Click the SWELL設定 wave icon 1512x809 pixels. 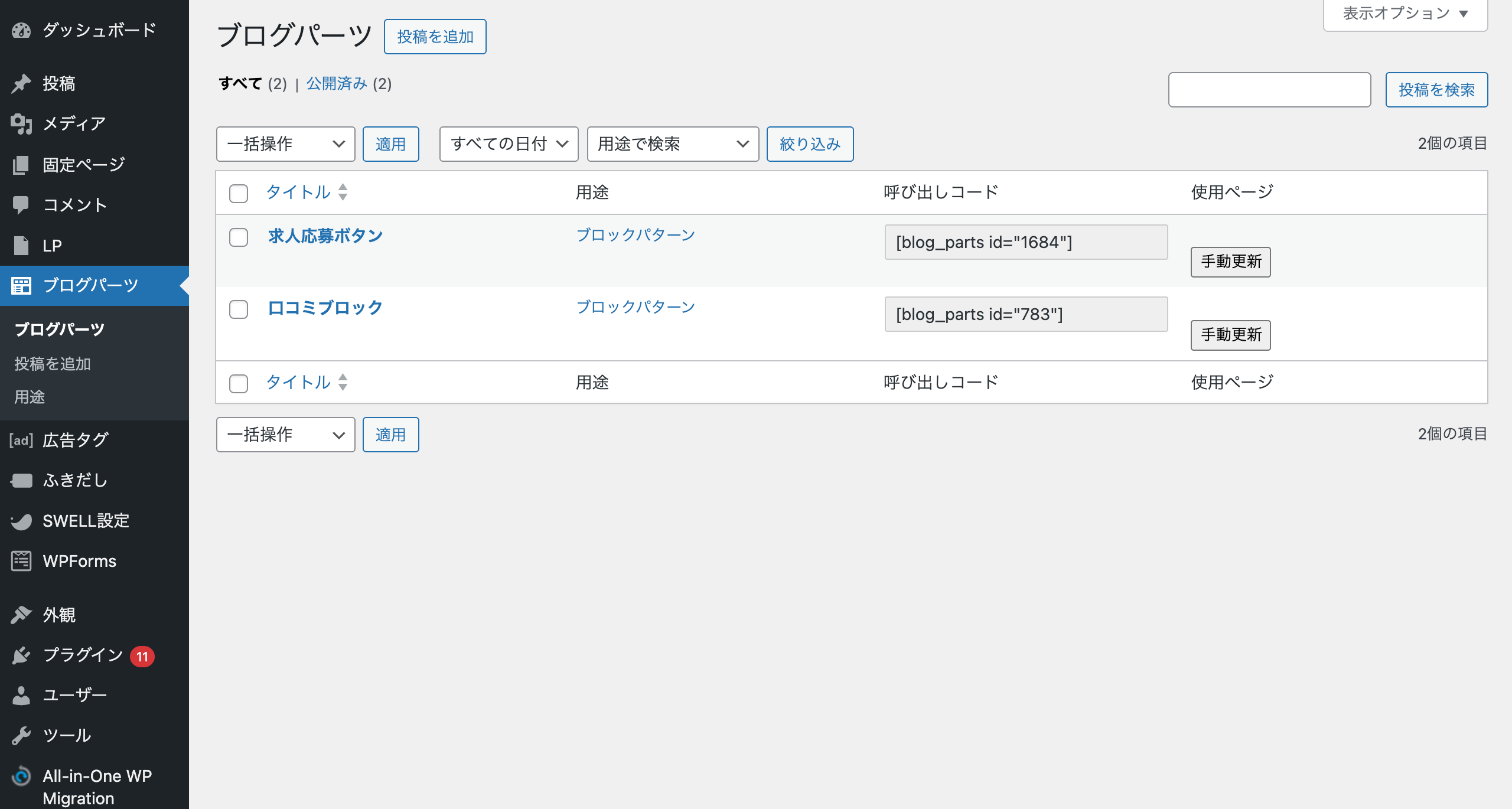click(21, 521)
